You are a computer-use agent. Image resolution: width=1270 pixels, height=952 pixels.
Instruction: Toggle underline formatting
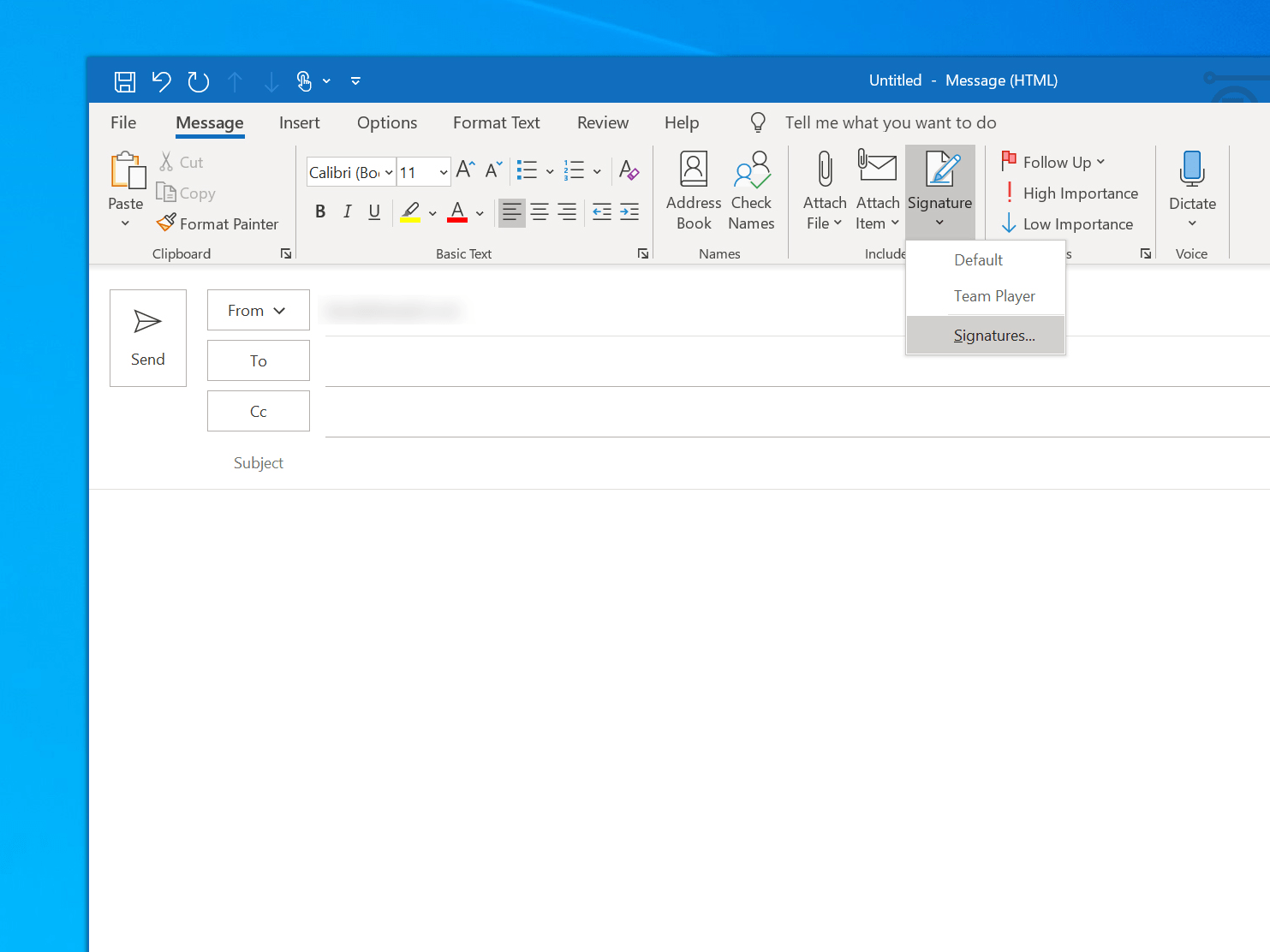coord(374,211)
